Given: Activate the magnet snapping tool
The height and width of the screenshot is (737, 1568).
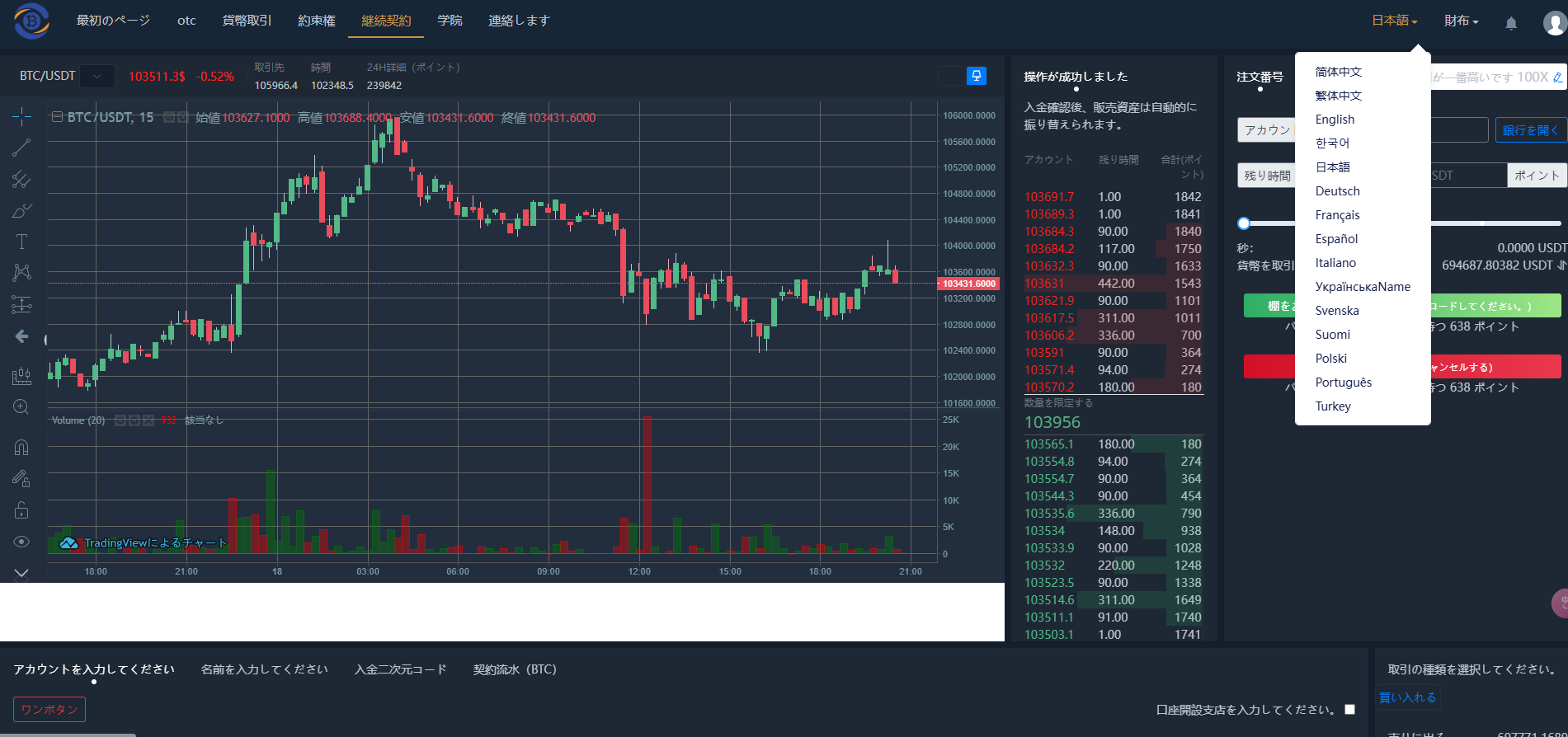Looking at the screenshot, I should click(21, 448).
